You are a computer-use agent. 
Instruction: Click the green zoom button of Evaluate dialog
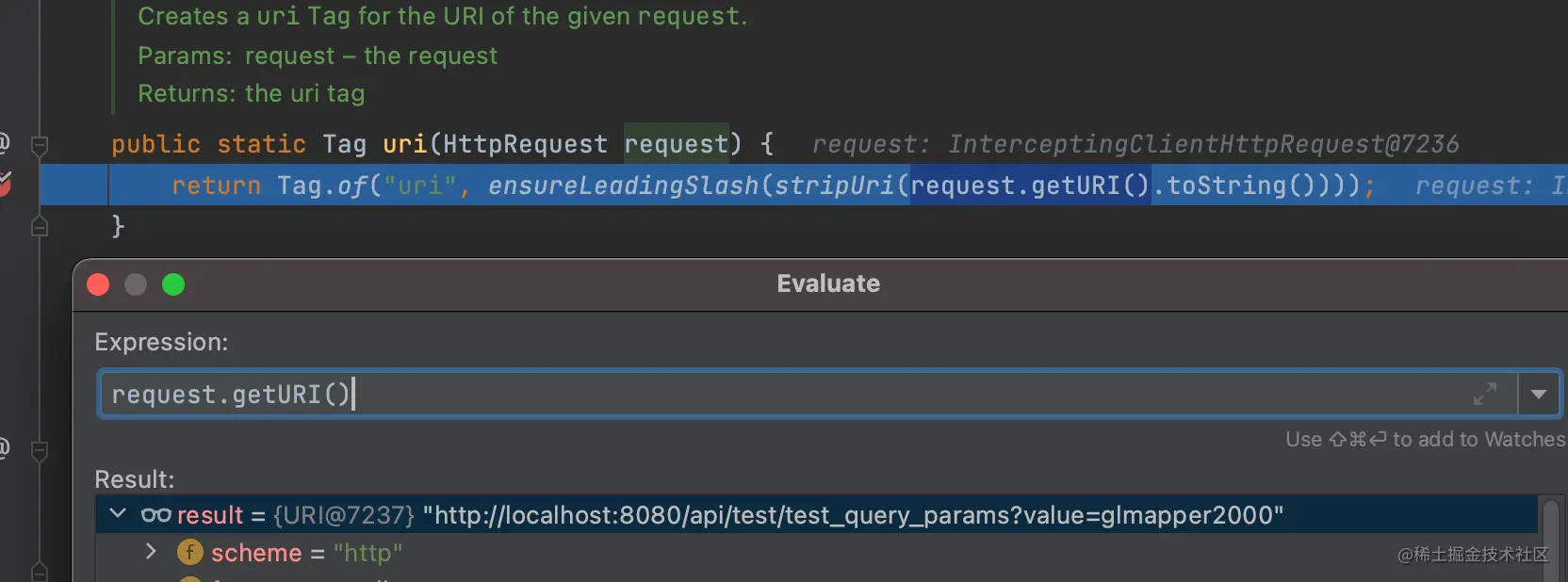(173, 284)
